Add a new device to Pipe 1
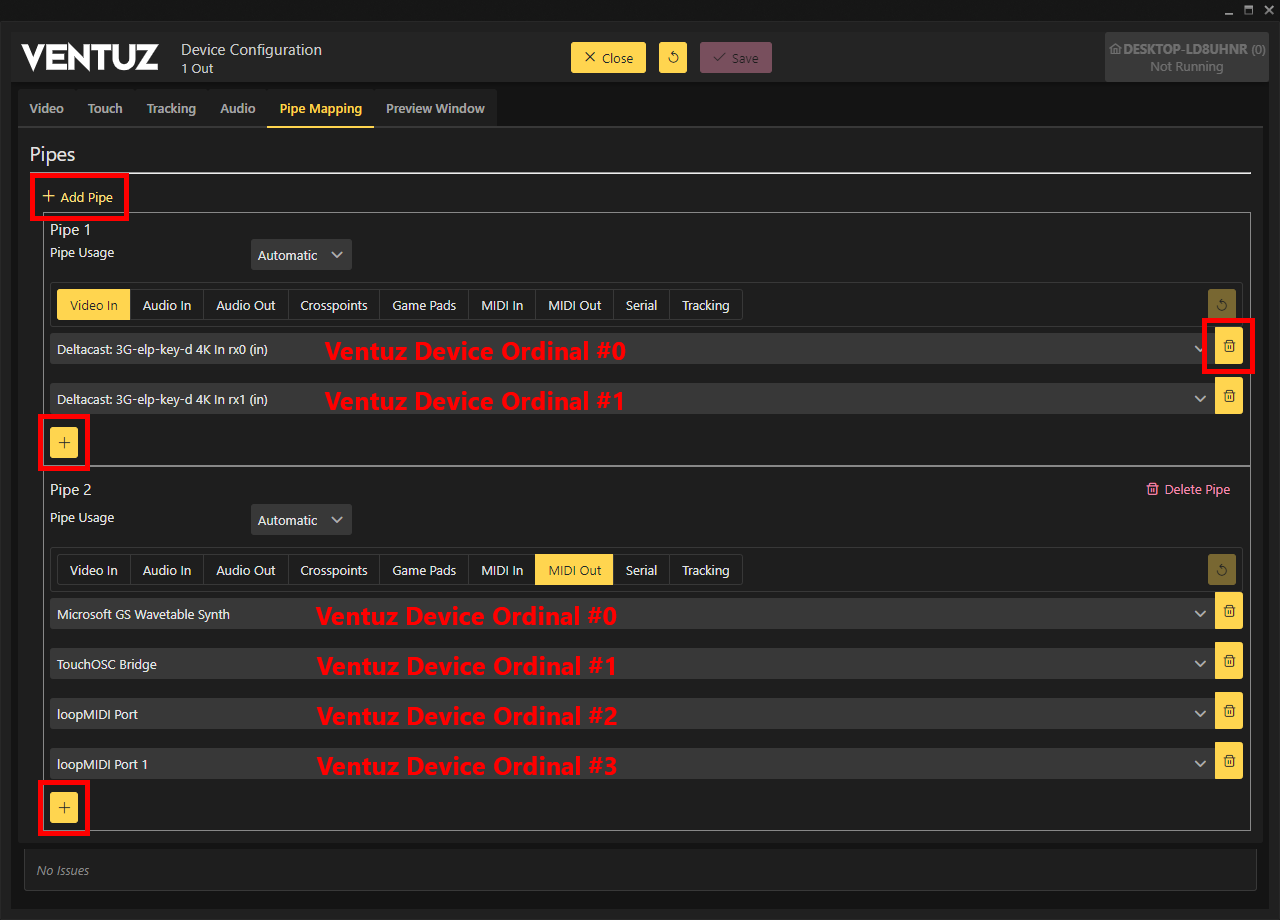 pos(64,442)
